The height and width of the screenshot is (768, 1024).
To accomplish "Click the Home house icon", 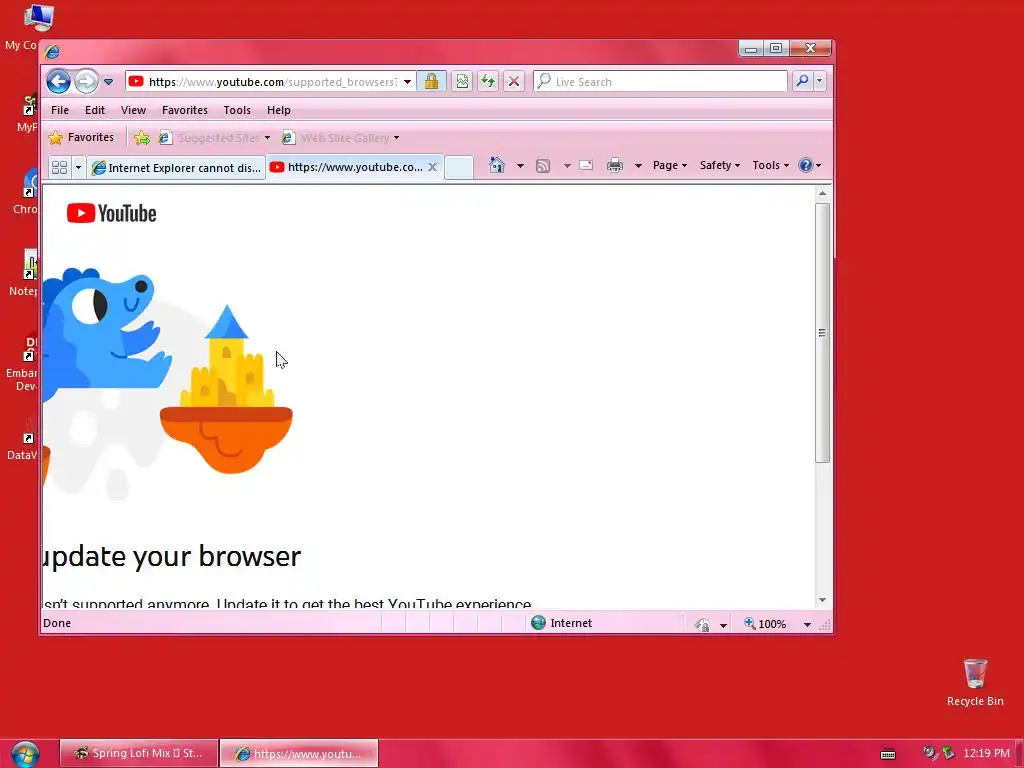I will pyautogui.click(x=497, y=165).
